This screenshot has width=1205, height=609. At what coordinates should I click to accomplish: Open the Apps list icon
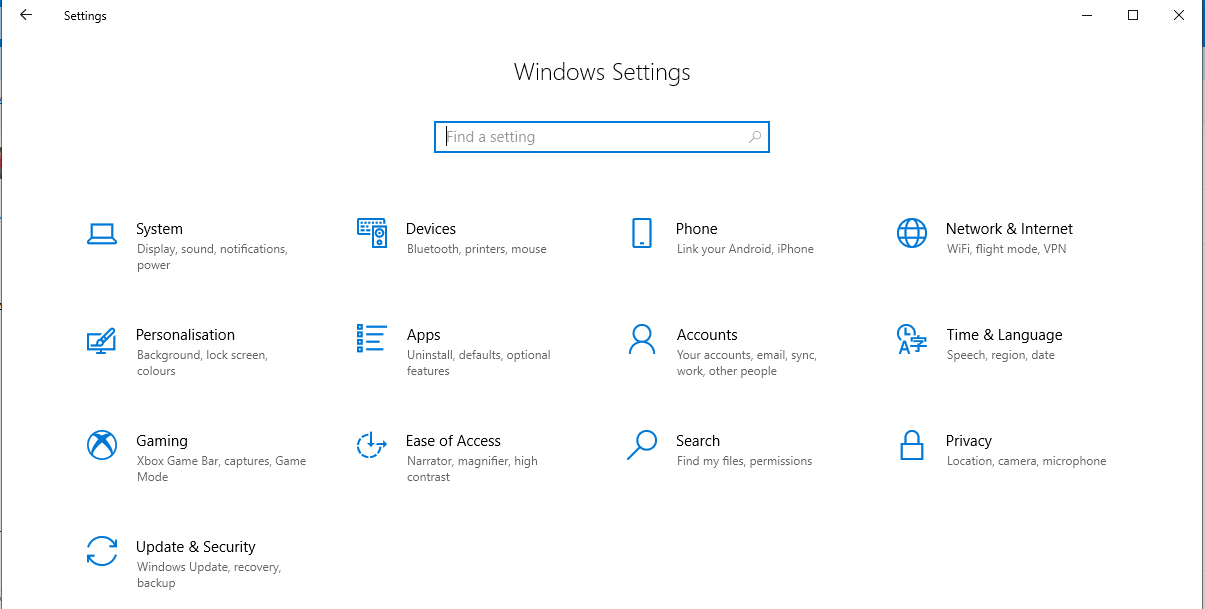point(372,338)
